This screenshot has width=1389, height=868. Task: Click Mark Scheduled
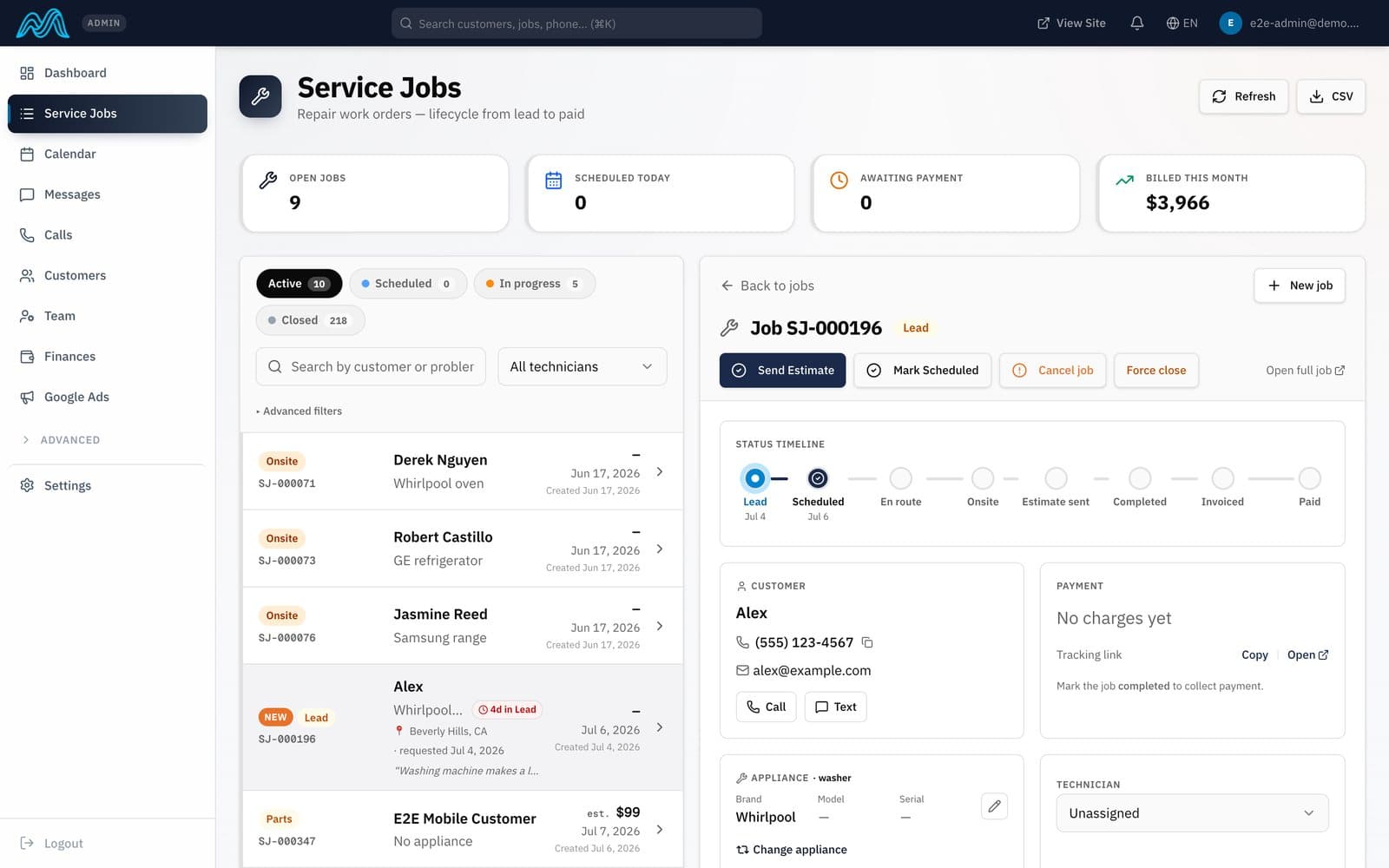click(x=922, y=370)
